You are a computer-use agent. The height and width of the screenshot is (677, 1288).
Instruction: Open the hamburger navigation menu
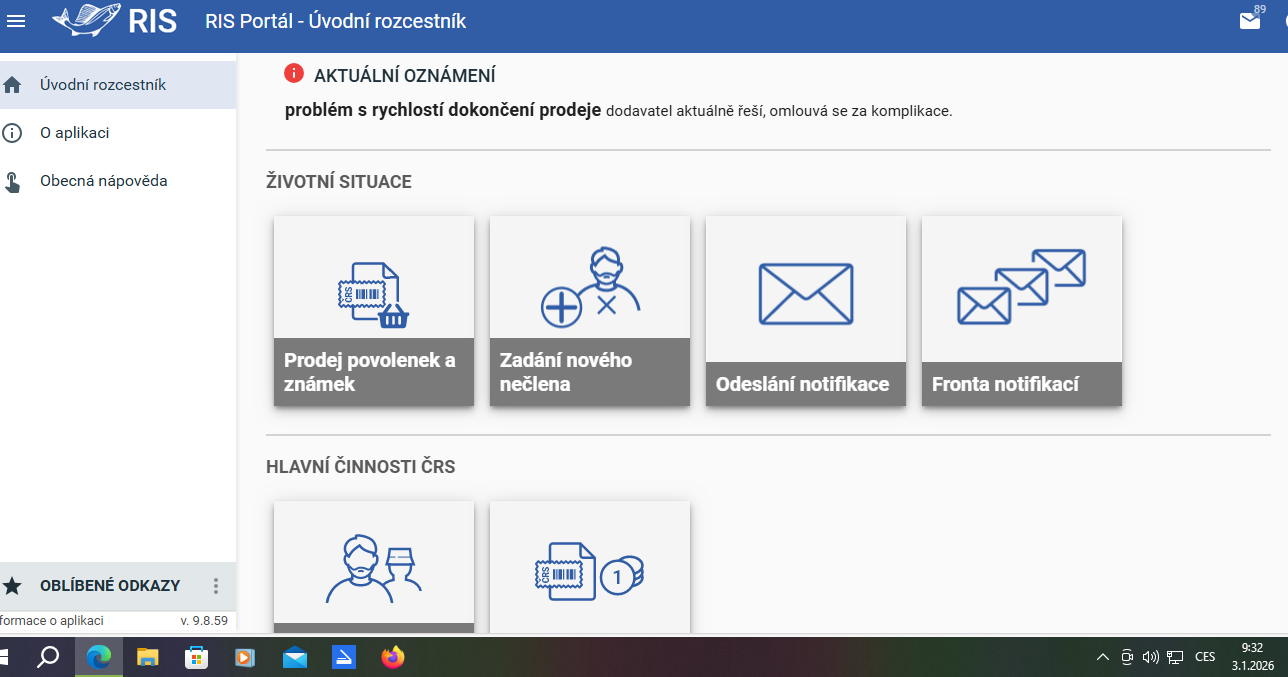pyautogui.click(x=16, y=21)
